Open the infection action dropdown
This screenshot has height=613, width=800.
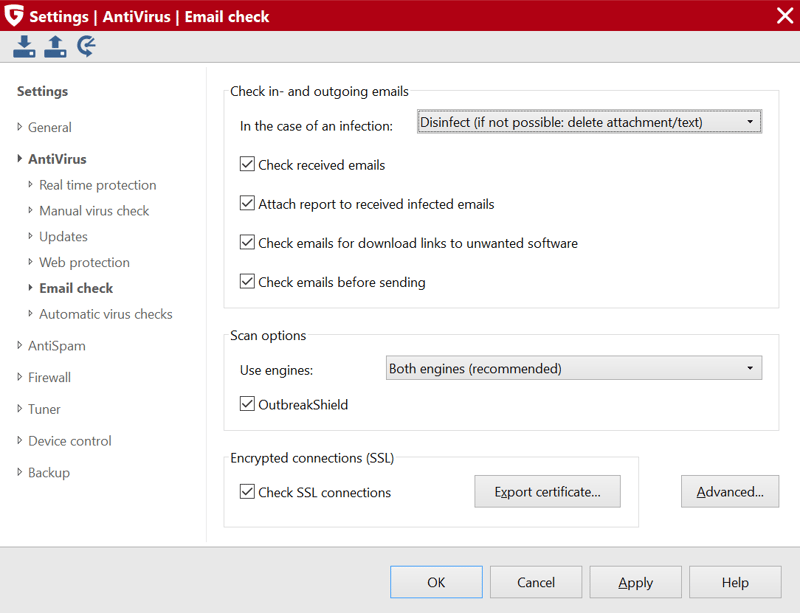click(x=589, y=122)
